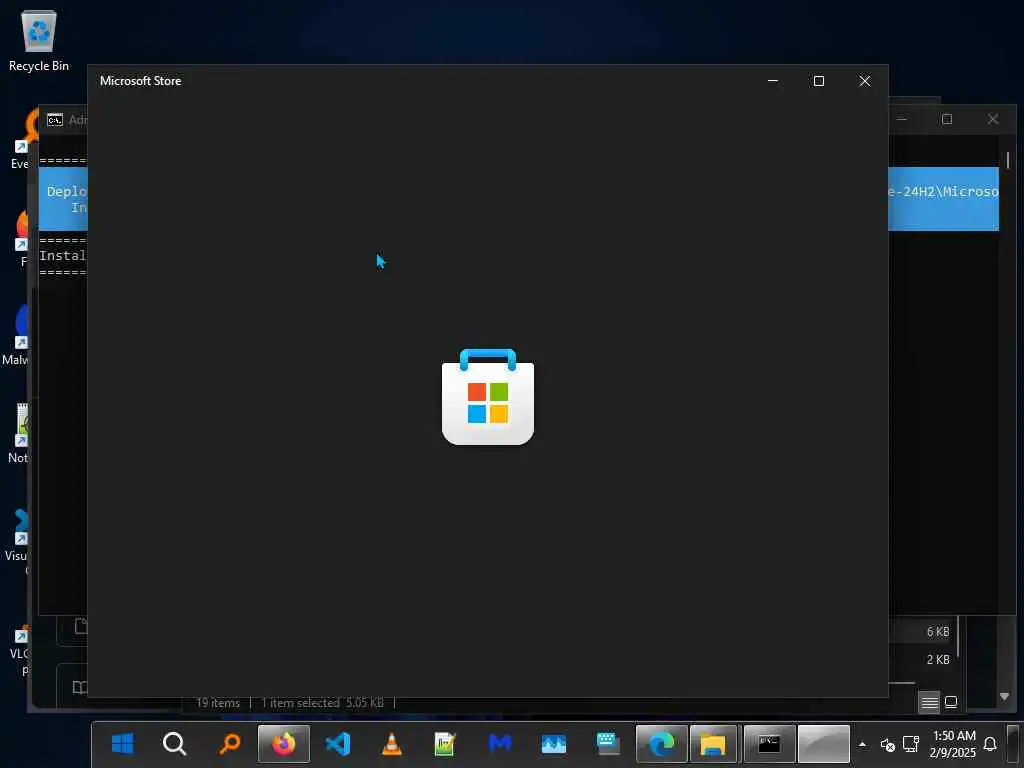Select the Recycle Bin desktop icon

pos(39,40)
